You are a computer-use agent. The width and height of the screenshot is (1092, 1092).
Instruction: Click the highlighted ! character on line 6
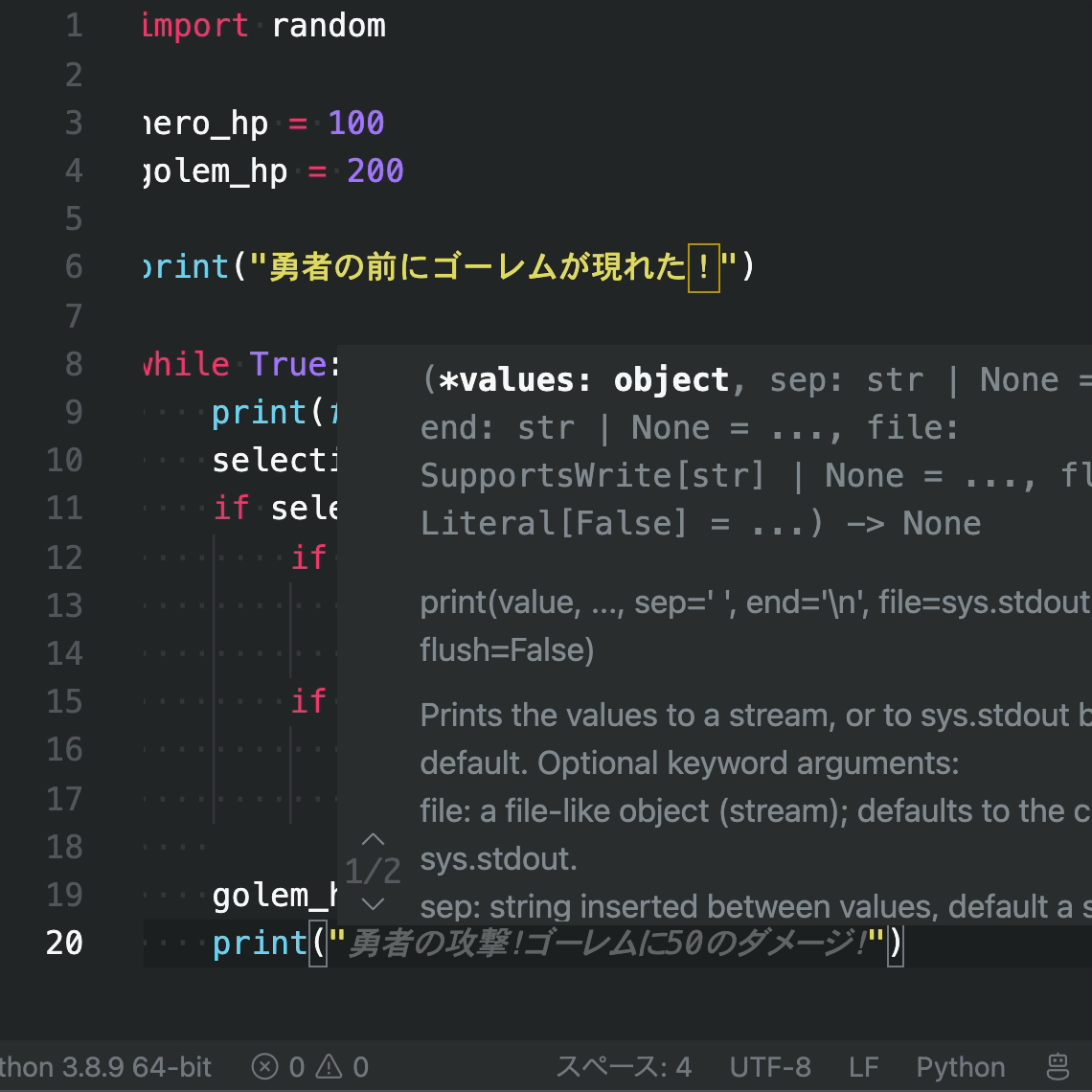[703, 268]
